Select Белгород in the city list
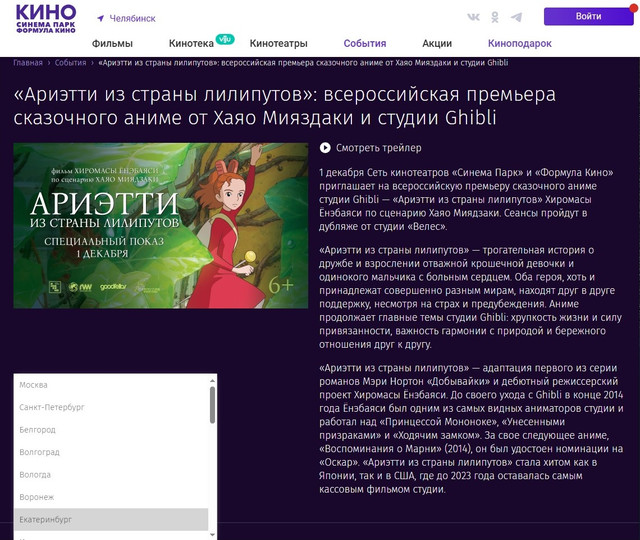Image resolution: width=640 pixels, height=540 pixels. (x=111, y=430)
